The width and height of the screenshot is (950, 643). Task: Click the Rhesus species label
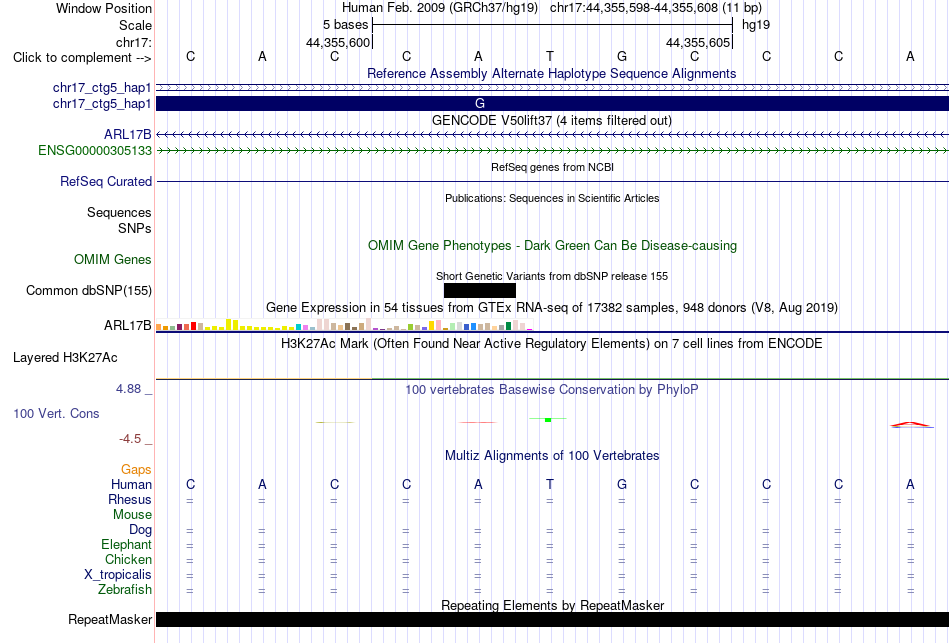pos(130,499)
